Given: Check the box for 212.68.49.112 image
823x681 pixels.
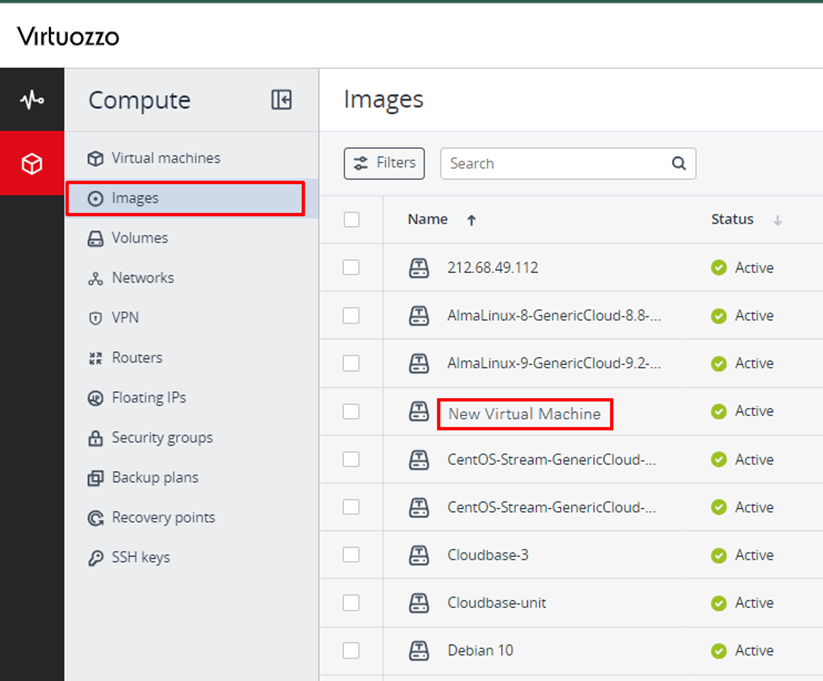Looking at the screenshot, I should pos(351,267).
